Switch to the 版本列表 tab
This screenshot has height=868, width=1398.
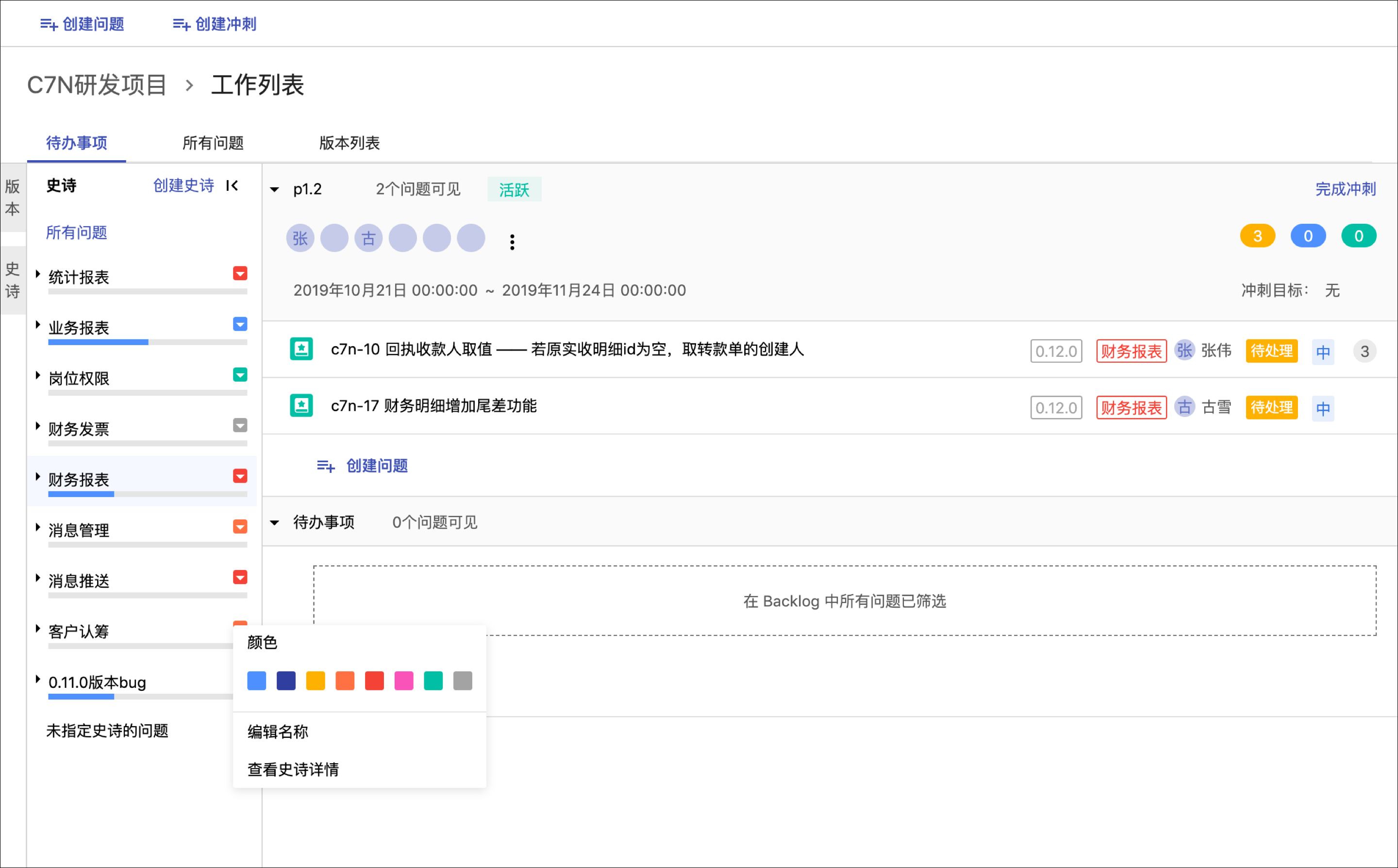click(349, 143)
